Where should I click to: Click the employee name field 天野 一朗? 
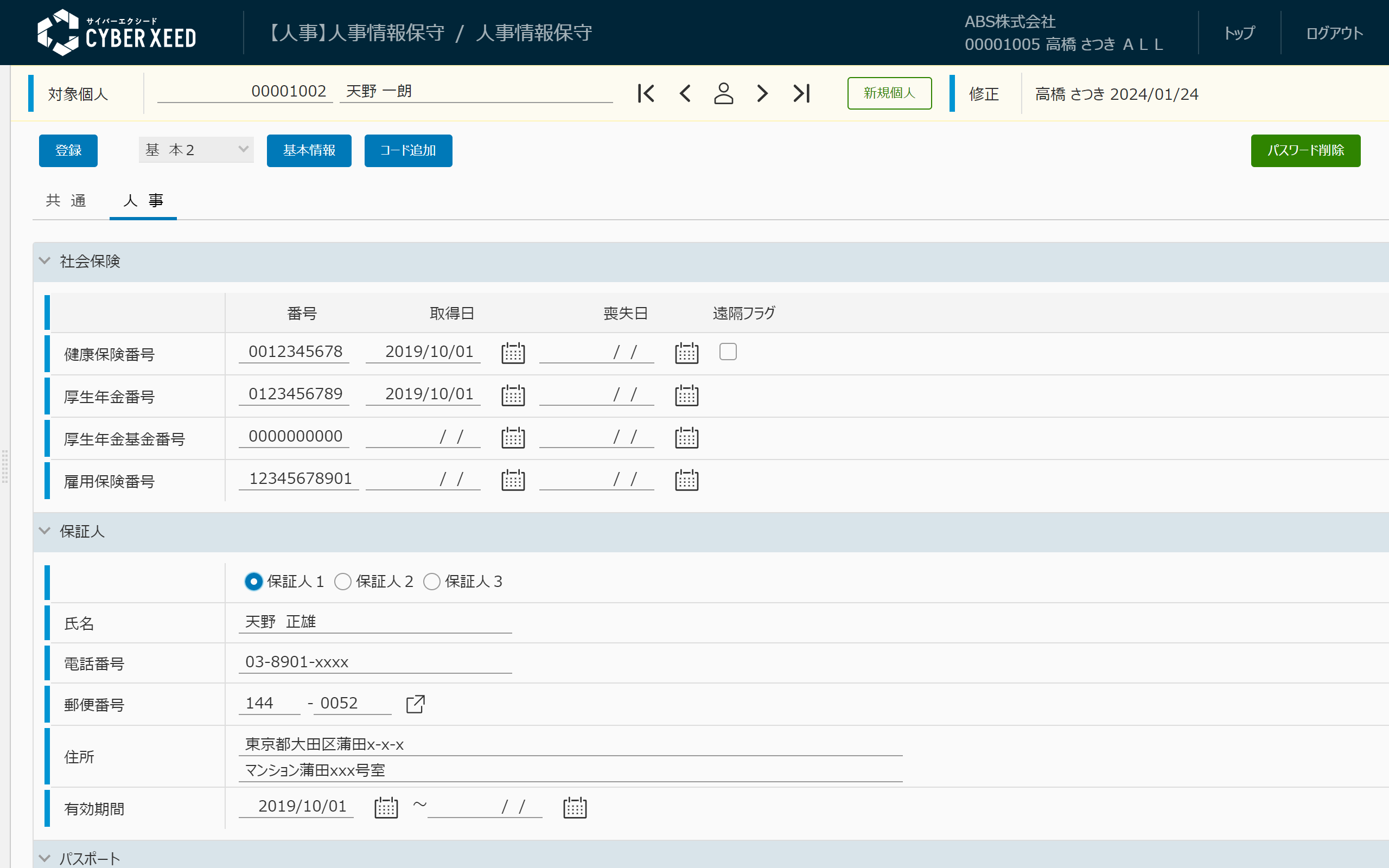(x=476, y=91)
